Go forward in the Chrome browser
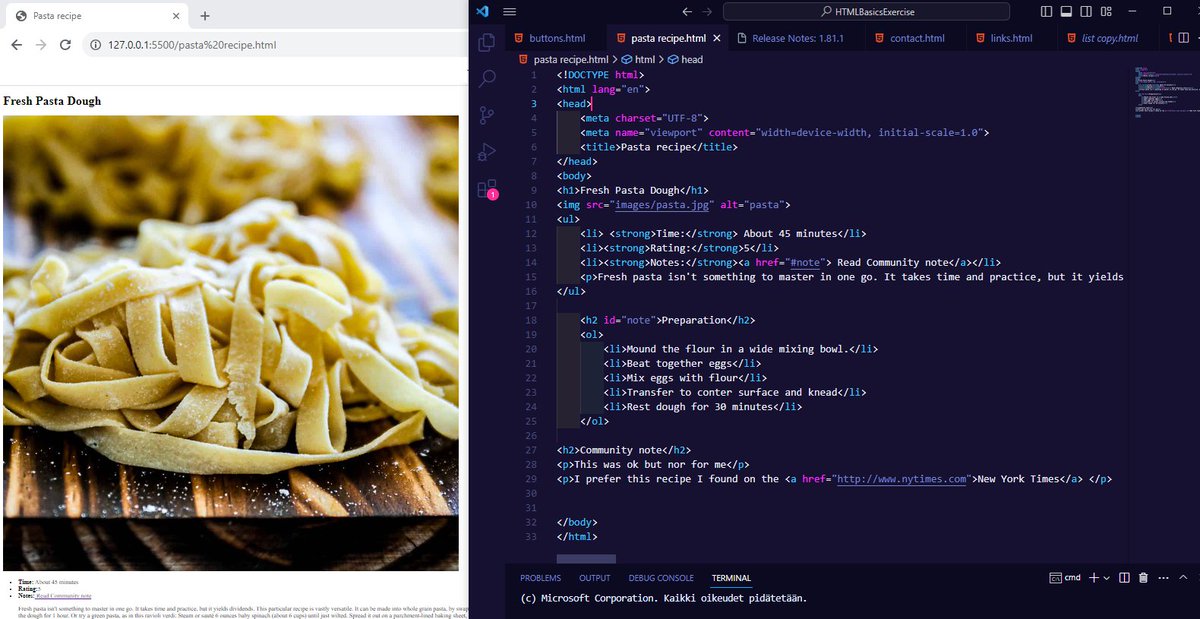1200x619 pixels. click(x=41, y=45)
